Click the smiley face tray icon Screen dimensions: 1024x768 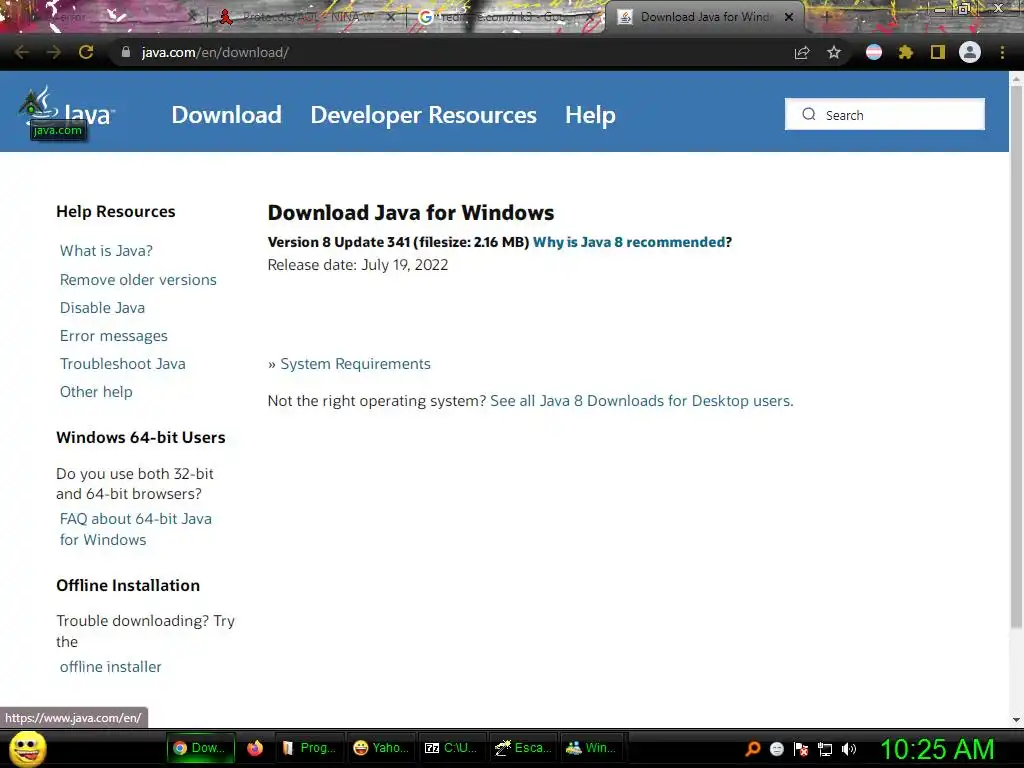coord(776,749)
